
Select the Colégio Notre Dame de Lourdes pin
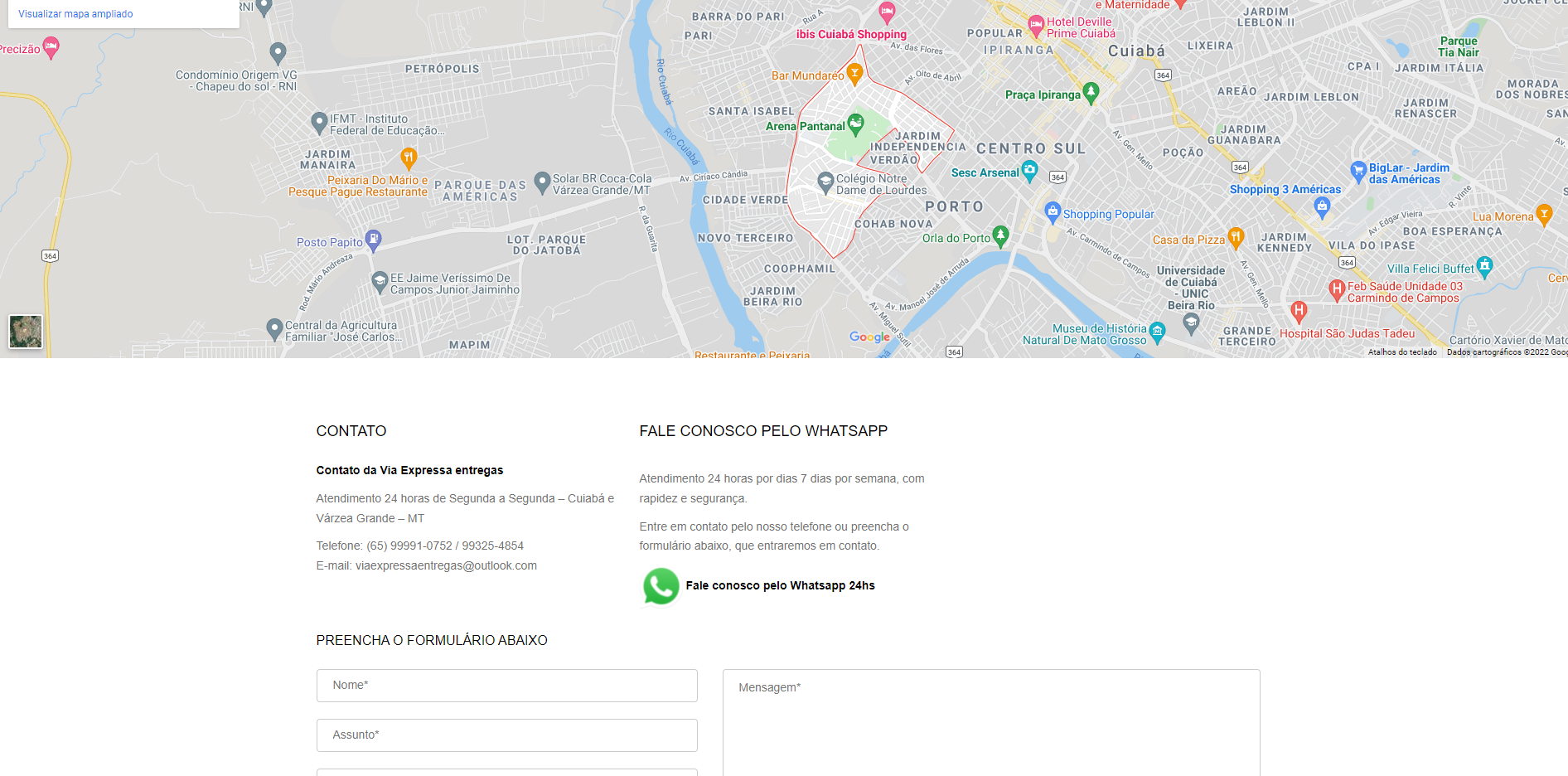(x=825, y=183)
